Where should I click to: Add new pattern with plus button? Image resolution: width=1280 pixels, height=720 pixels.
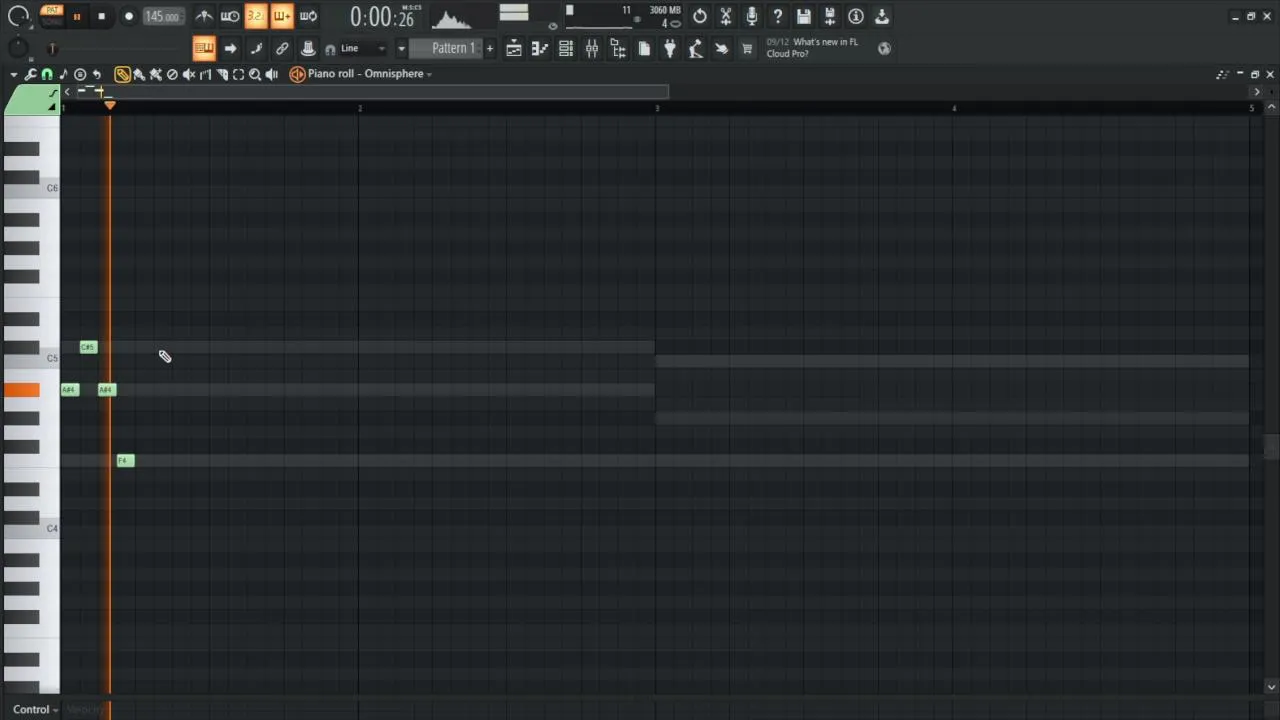click(489, 48)
